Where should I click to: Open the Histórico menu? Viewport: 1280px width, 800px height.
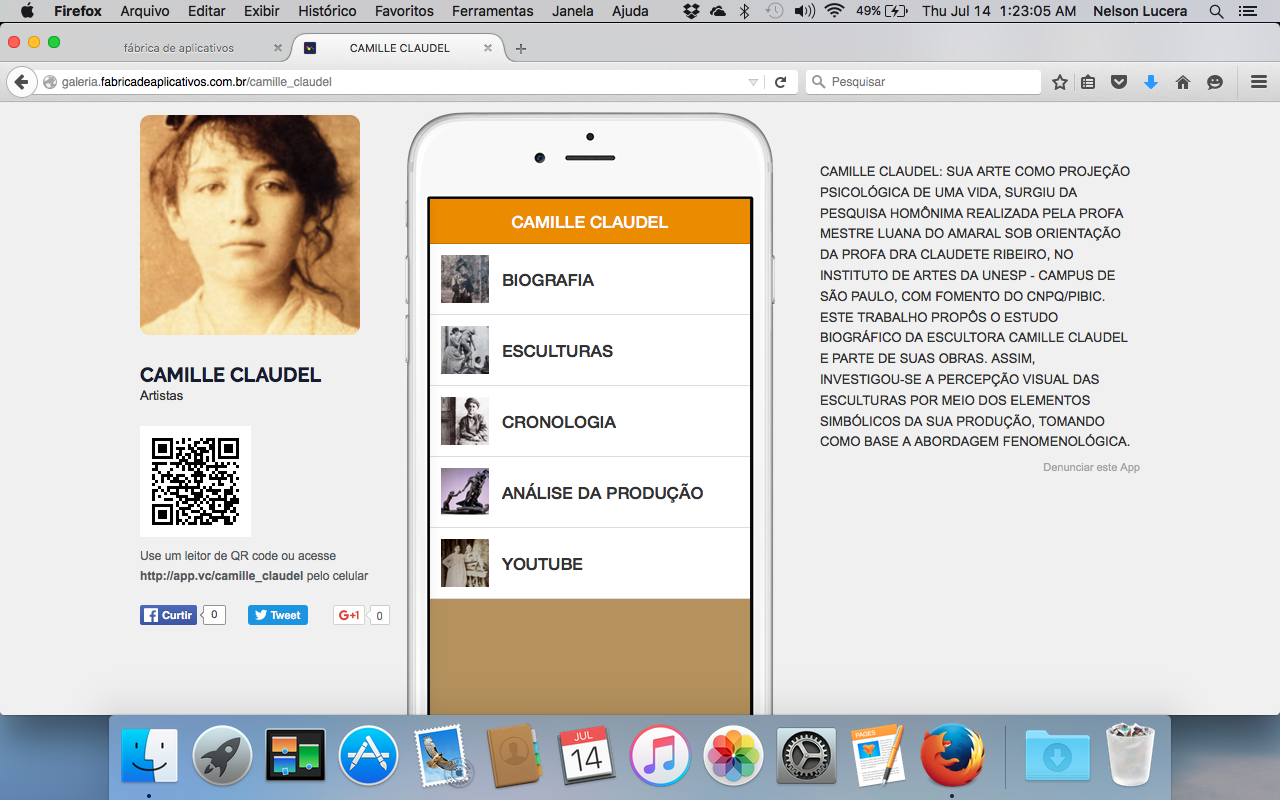coord(327,11)
